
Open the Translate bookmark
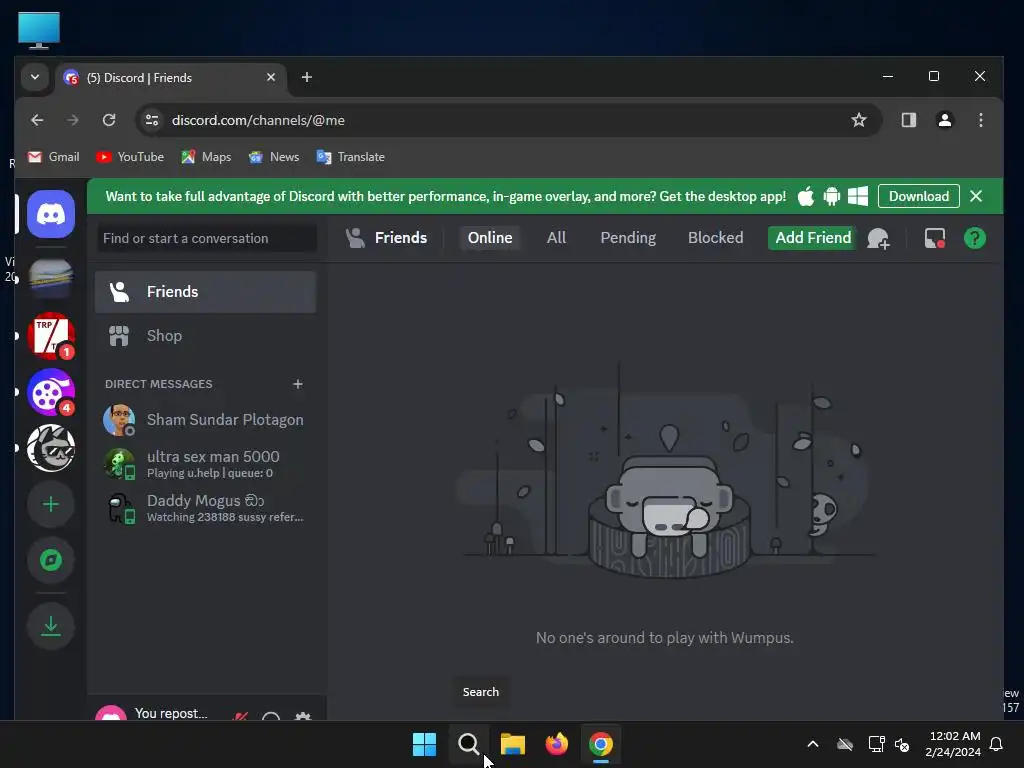coord(351,157)
